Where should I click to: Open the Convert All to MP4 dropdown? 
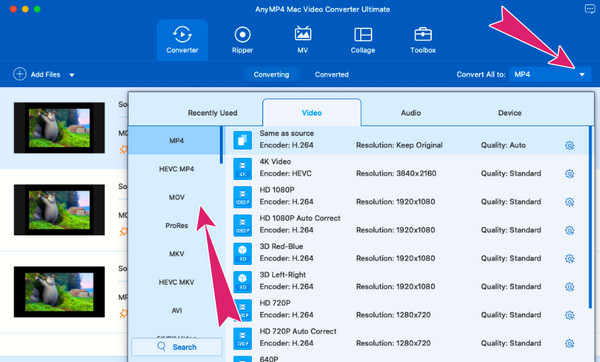tap(550, 74)
